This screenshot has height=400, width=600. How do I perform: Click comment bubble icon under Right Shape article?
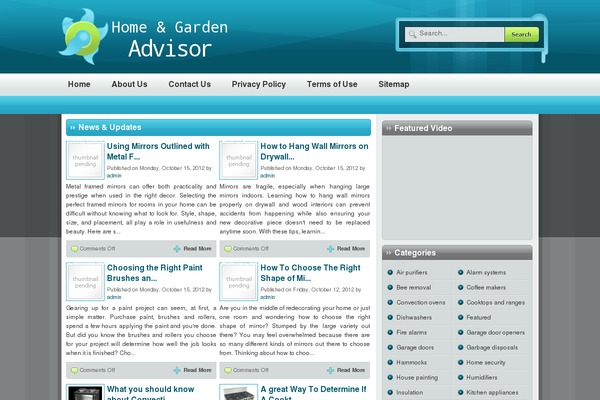(228, 370)
